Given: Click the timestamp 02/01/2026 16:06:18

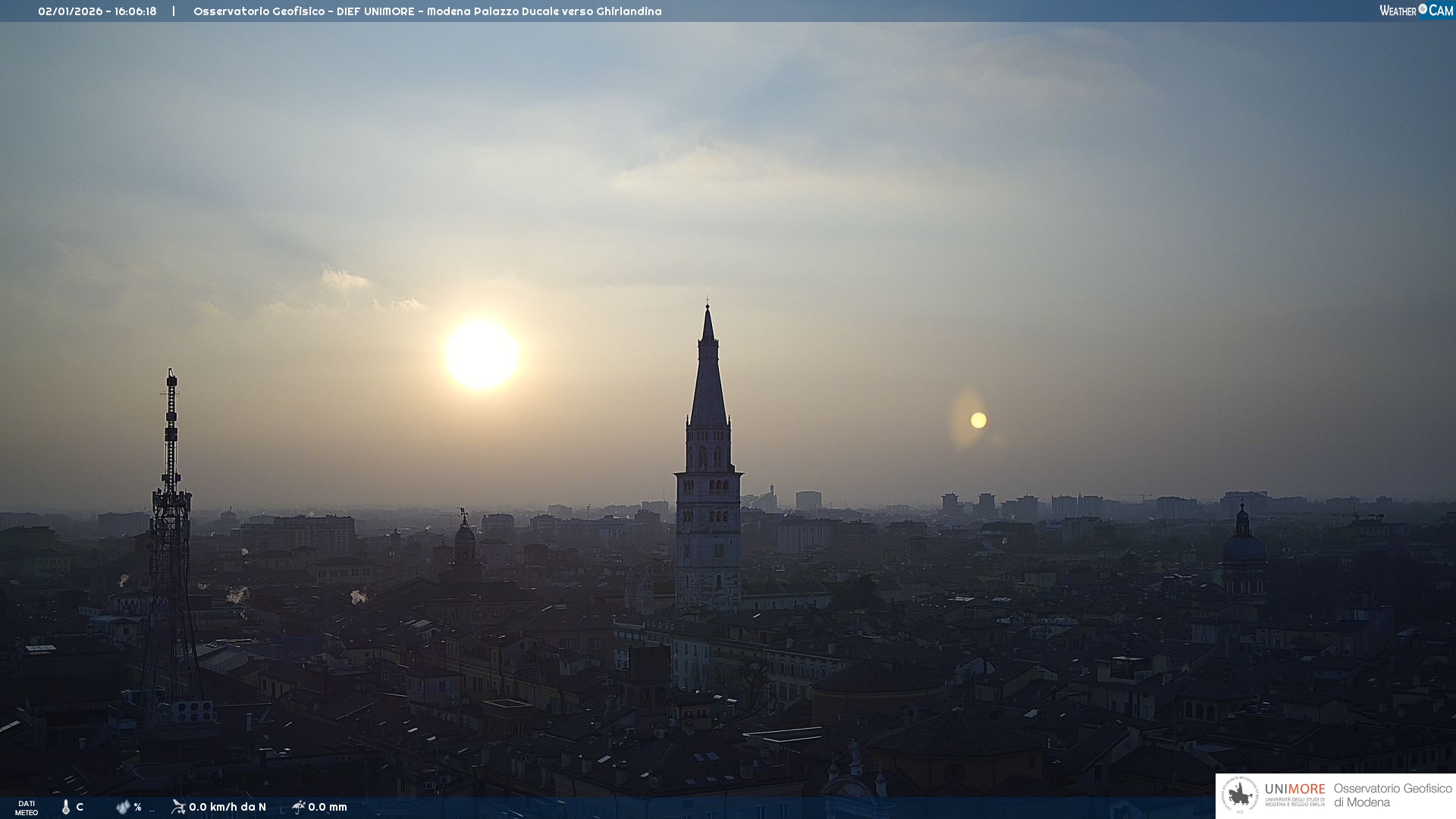Looking at the screenshot, I should click(97, 11).
